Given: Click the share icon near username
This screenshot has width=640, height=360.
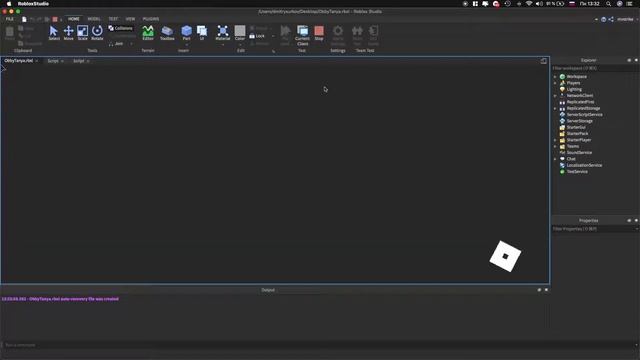Looking at the screenshot, I should click(x=611, y=19).
